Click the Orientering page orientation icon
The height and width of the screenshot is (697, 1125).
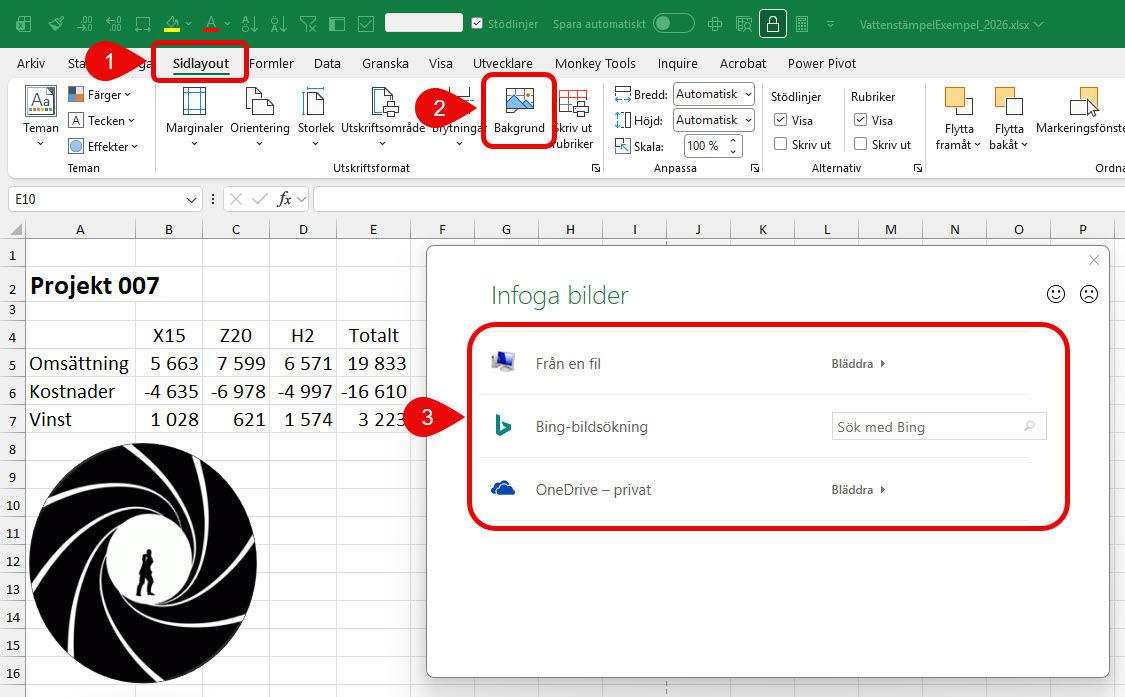259,104
